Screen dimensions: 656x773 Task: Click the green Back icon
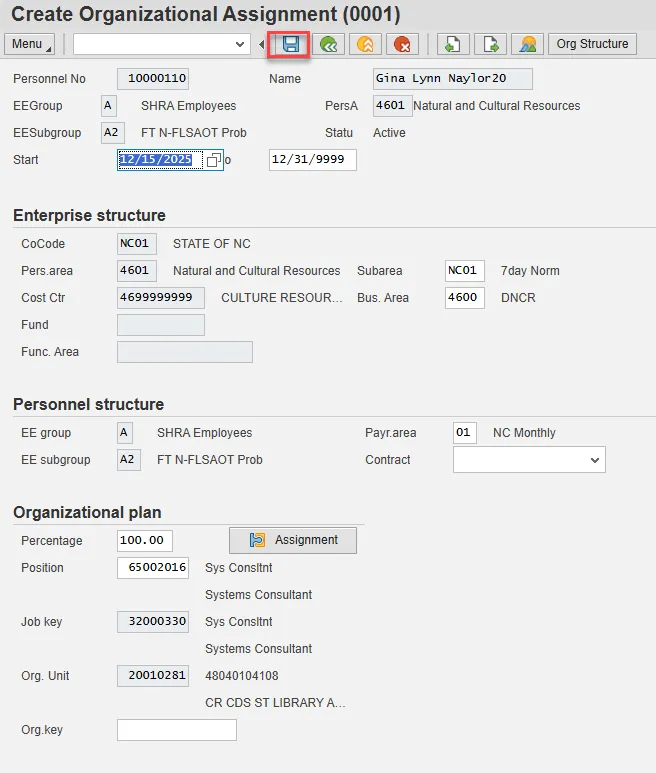click(x=327, y=44)
